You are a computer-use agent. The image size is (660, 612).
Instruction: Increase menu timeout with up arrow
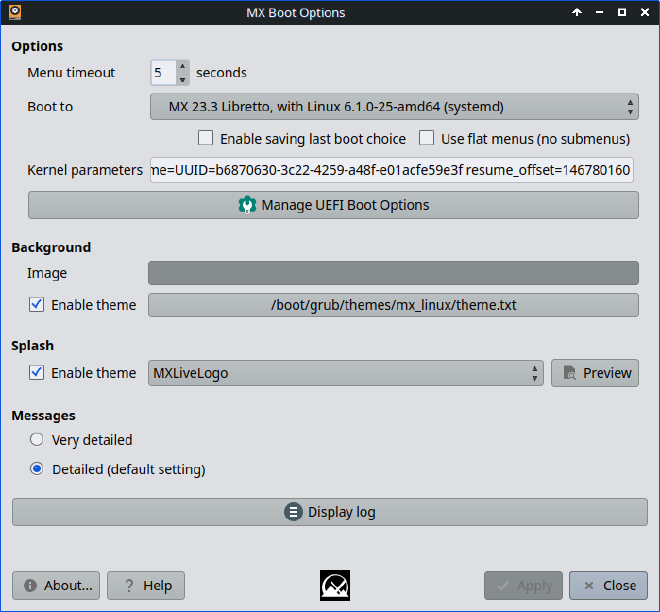pyautogui.click(x=182, y=67)
